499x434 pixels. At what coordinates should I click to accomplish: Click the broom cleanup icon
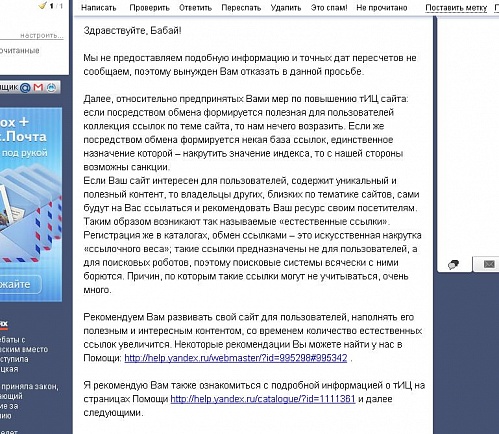tap(43, 5)
